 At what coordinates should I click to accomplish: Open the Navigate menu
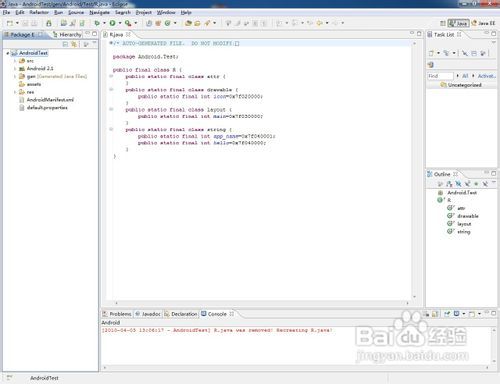[99, 12]
